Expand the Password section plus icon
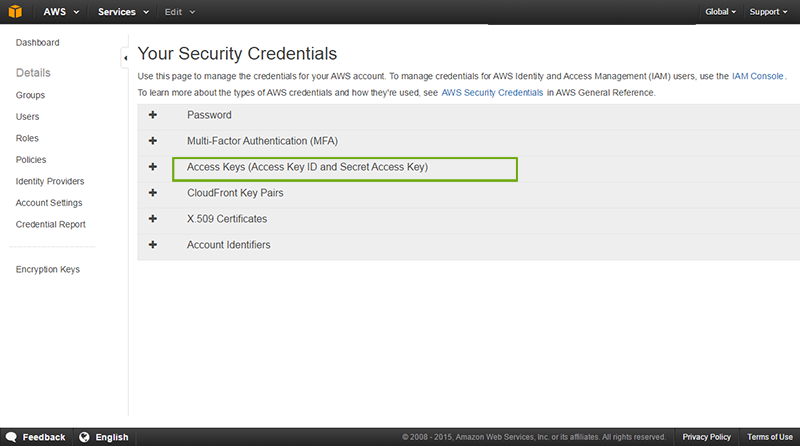 [153, 115]
